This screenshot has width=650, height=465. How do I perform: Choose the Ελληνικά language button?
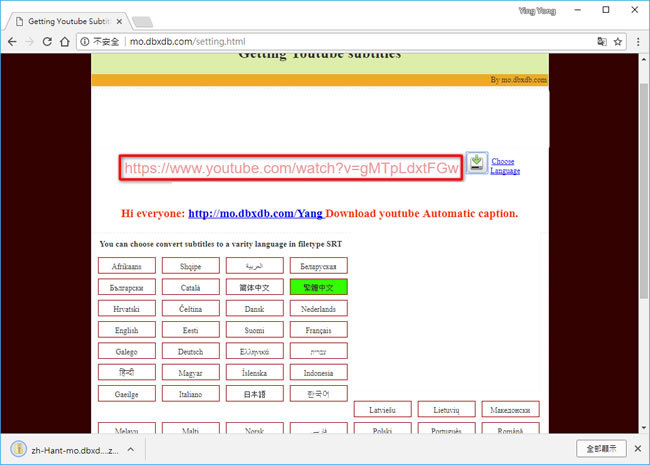(255, 351)
